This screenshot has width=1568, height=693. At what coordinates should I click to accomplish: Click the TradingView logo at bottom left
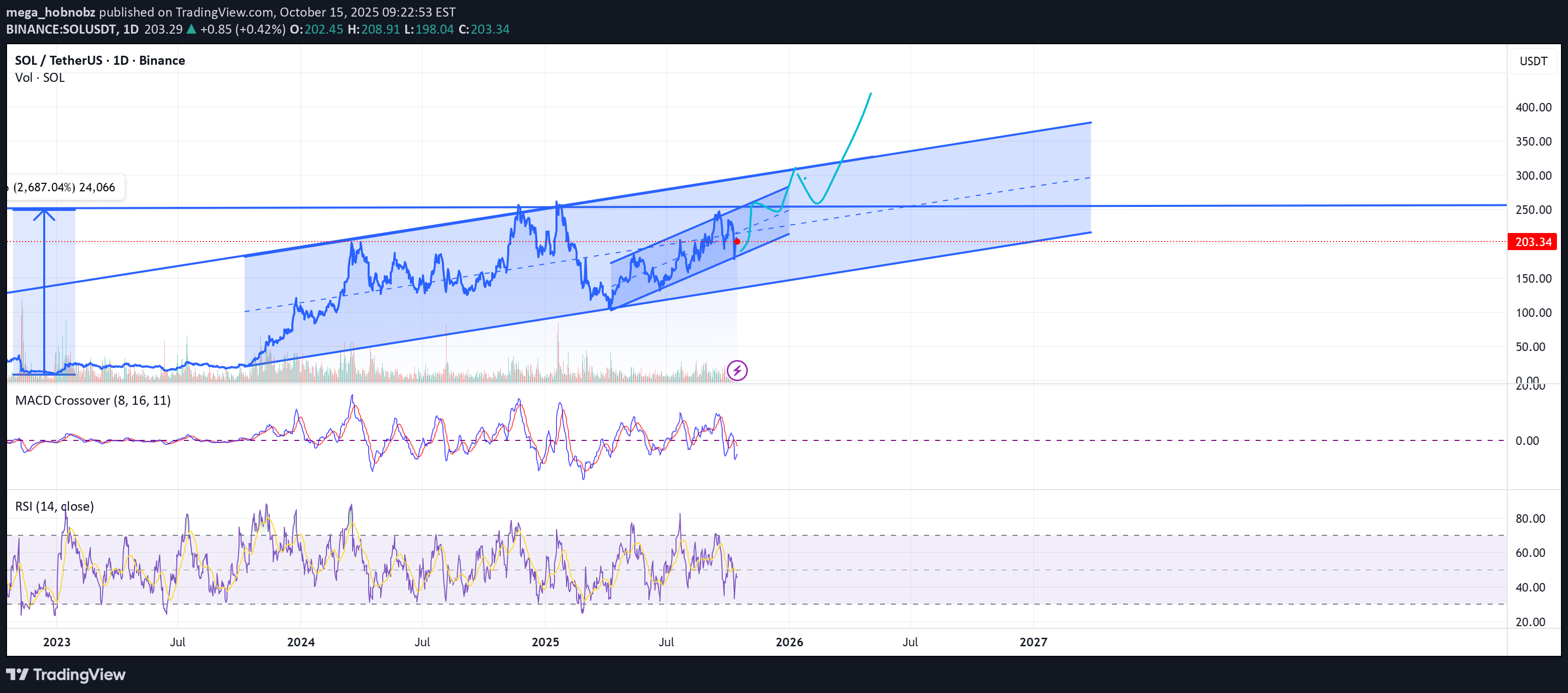66,674
